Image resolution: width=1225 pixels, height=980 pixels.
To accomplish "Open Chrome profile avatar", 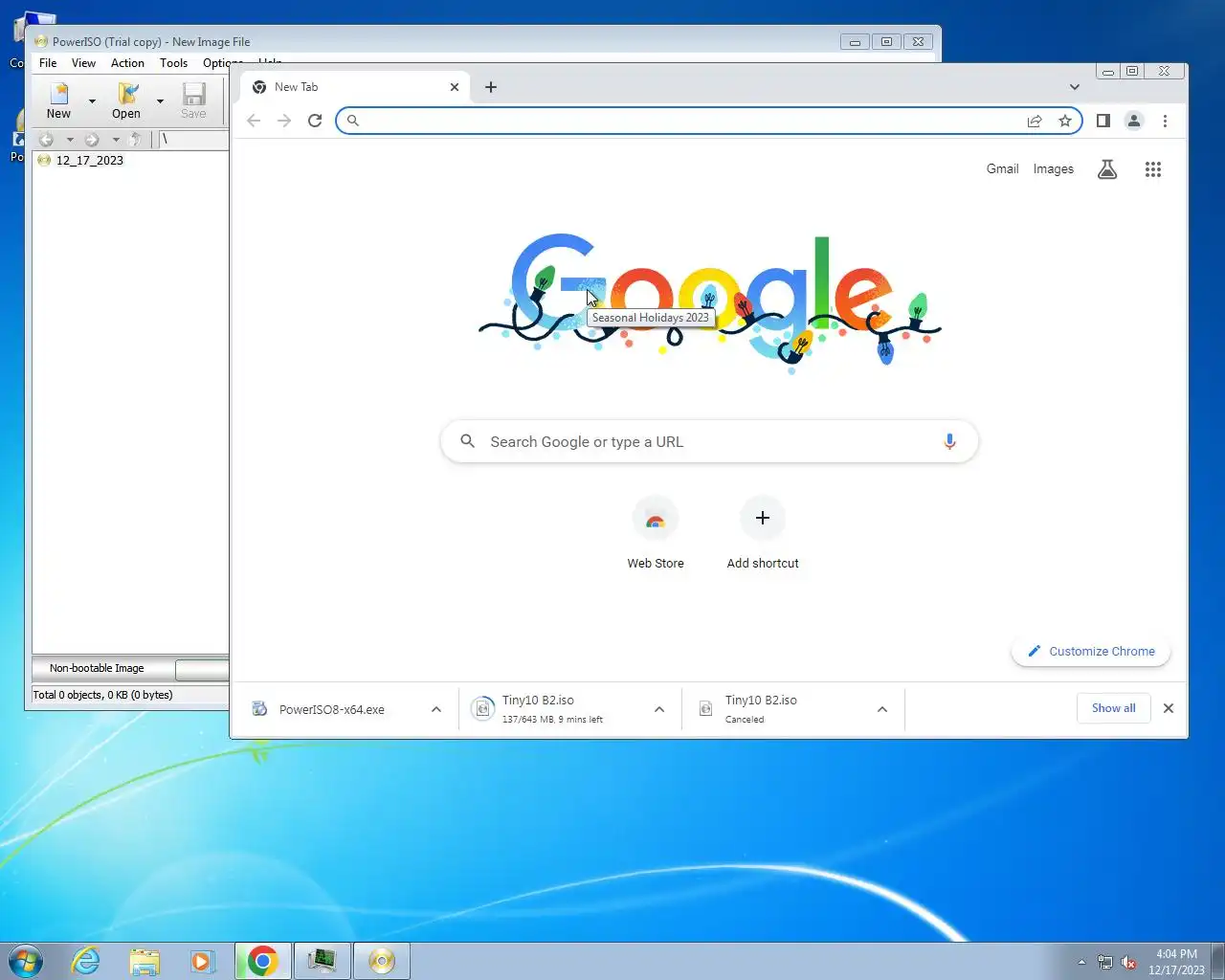I will coord(1134,121).
